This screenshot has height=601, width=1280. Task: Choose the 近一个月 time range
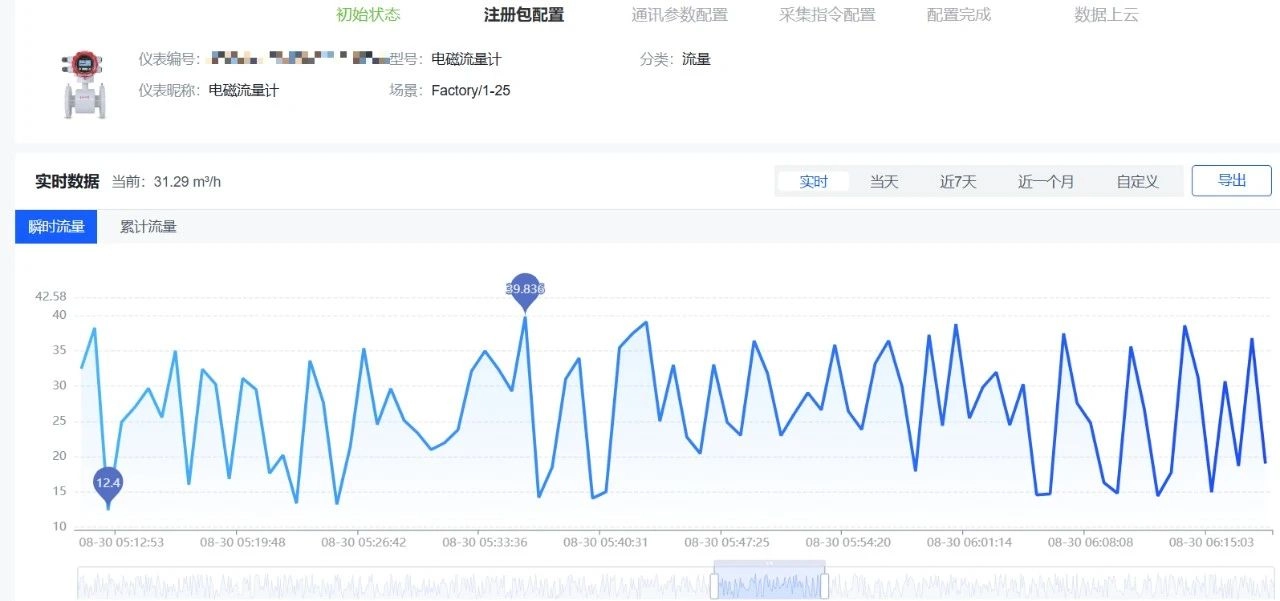click(x=1046, y=181)
